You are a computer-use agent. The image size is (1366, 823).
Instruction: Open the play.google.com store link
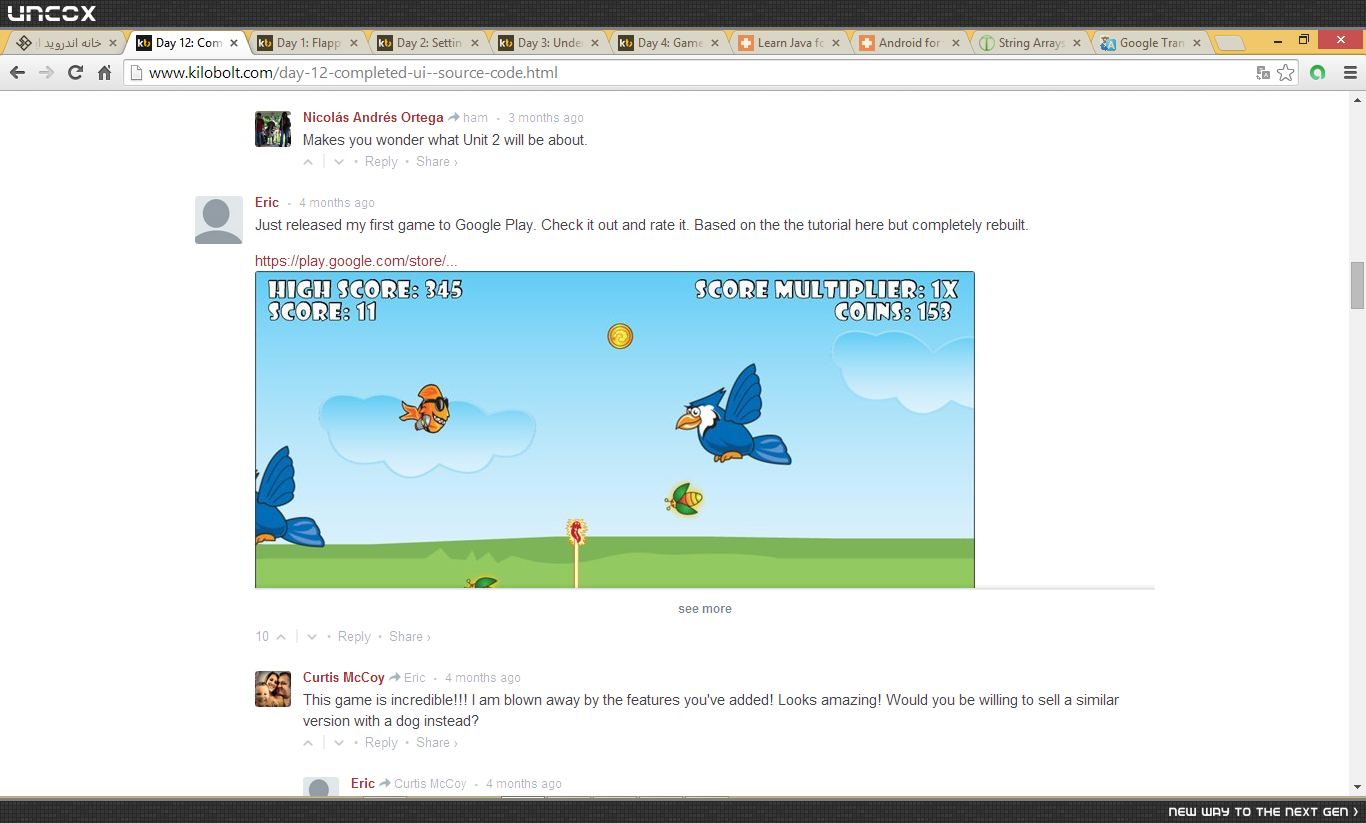click(356, 261)
